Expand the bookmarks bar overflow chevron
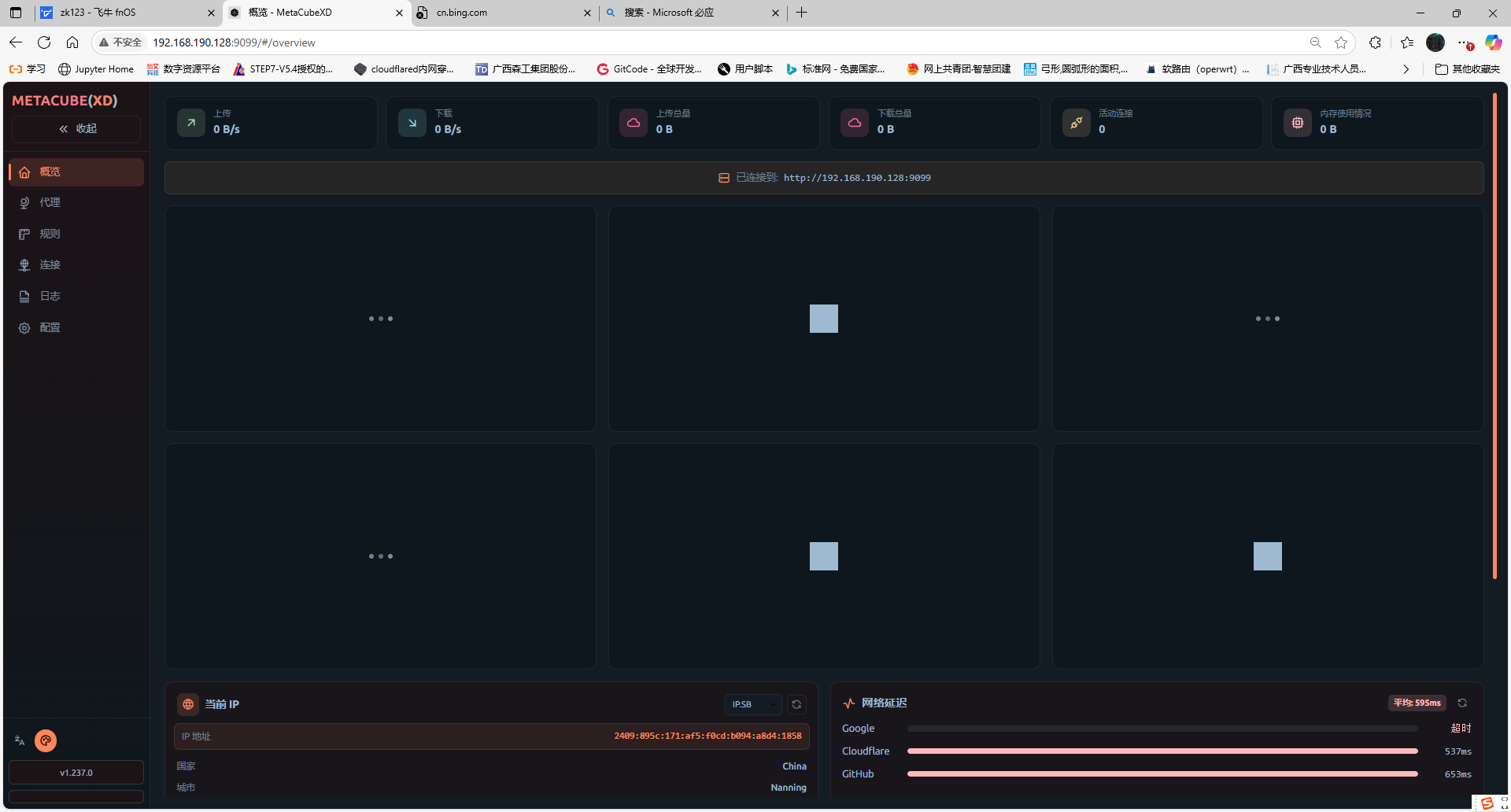This screenshot has height=812, width=1511. click(1406, 69)
